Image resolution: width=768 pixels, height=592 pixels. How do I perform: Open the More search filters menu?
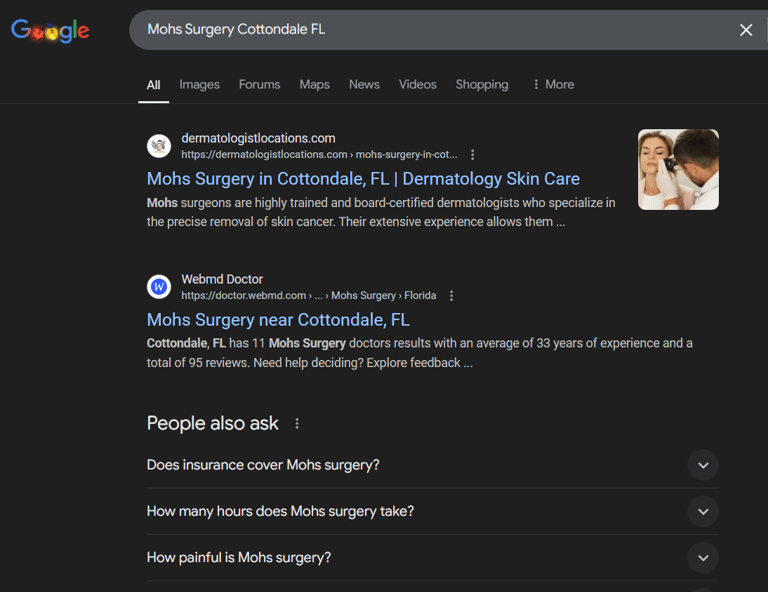point(553,85)
